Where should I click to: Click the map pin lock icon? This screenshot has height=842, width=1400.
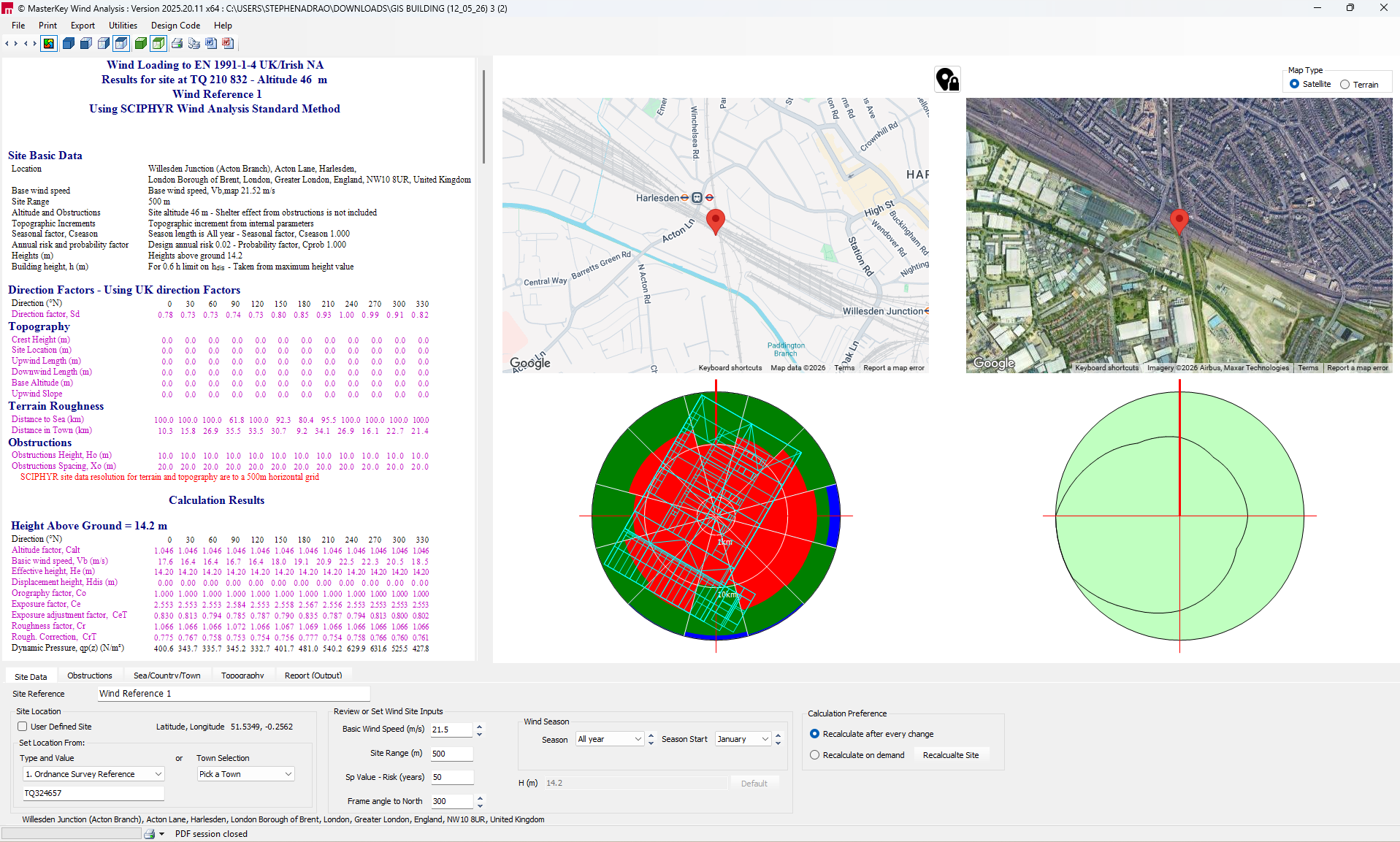[x=947, y=79]
